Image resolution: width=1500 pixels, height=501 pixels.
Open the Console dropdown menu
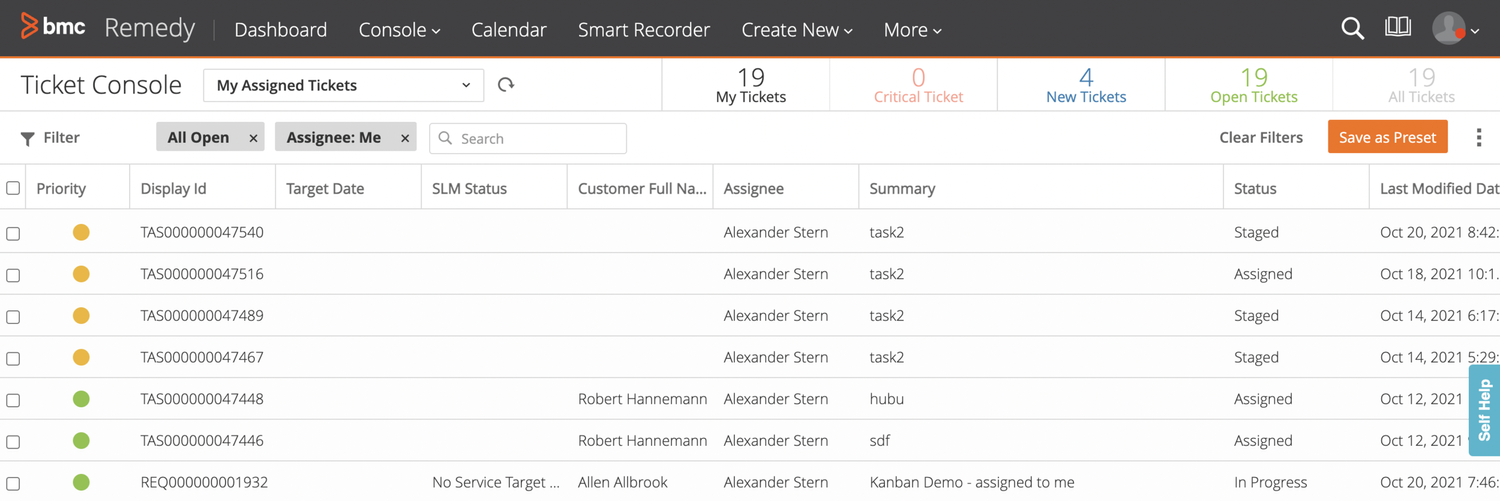pos(399,30)
